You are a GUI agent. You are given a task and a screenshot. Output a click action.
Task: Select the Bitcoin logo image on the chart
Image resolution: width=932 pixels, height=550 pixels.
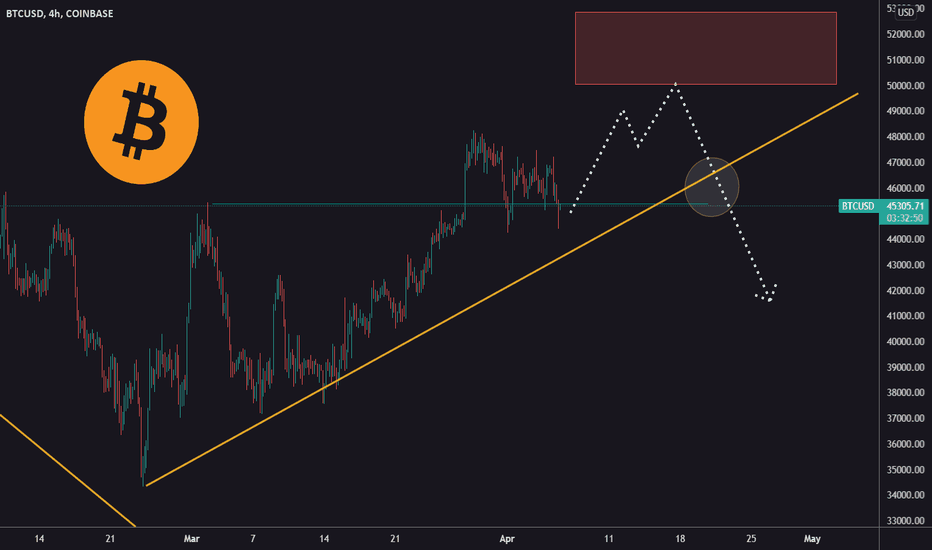141,122
